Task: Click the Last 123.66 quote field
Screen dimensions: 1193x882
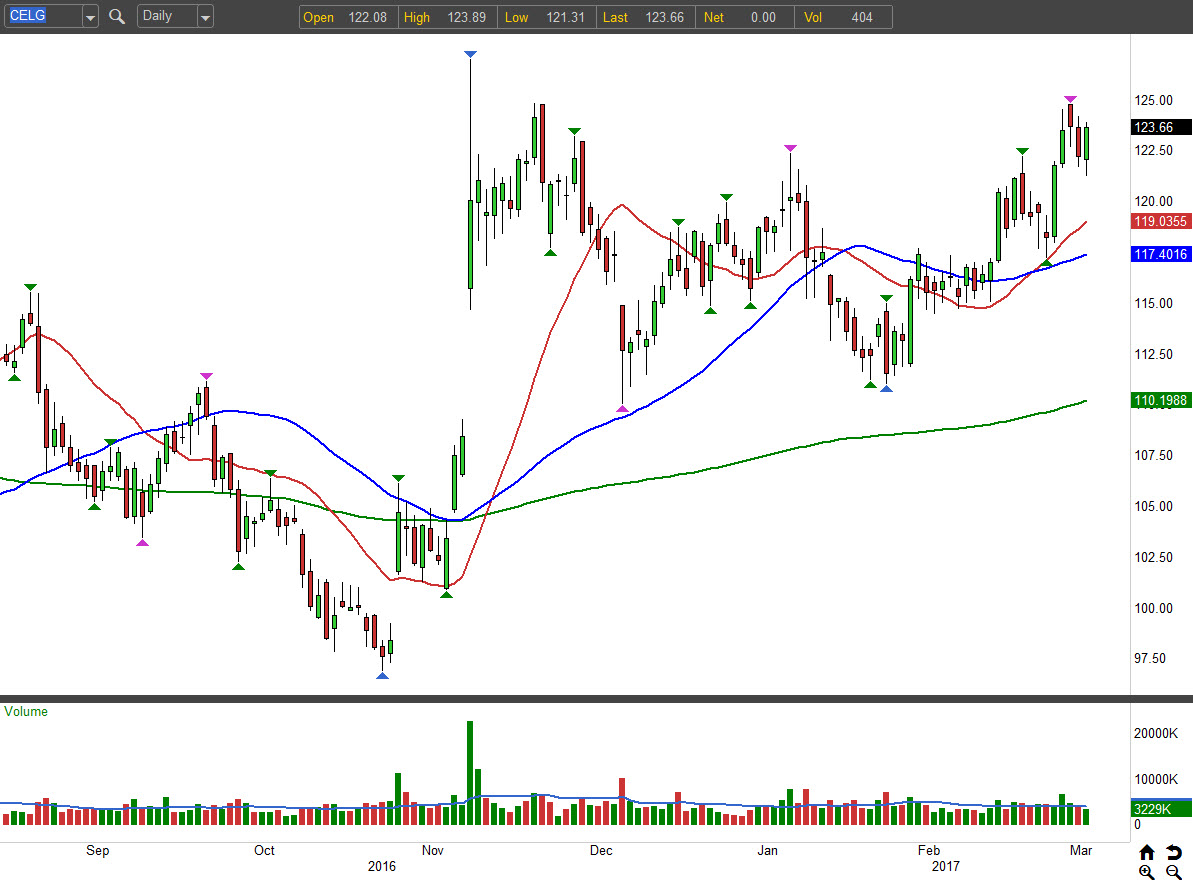Action: 645,17
